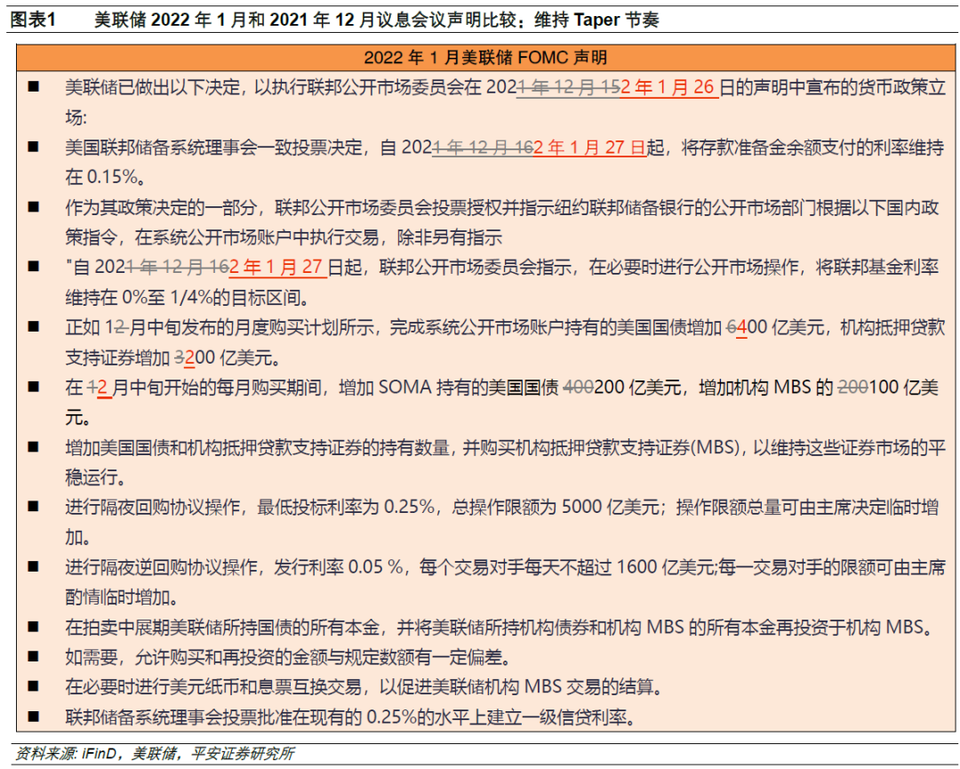Click the text '增加机构 MBS 的 100 亿美'
Screen dimensions: 960x769
(819, 388)
